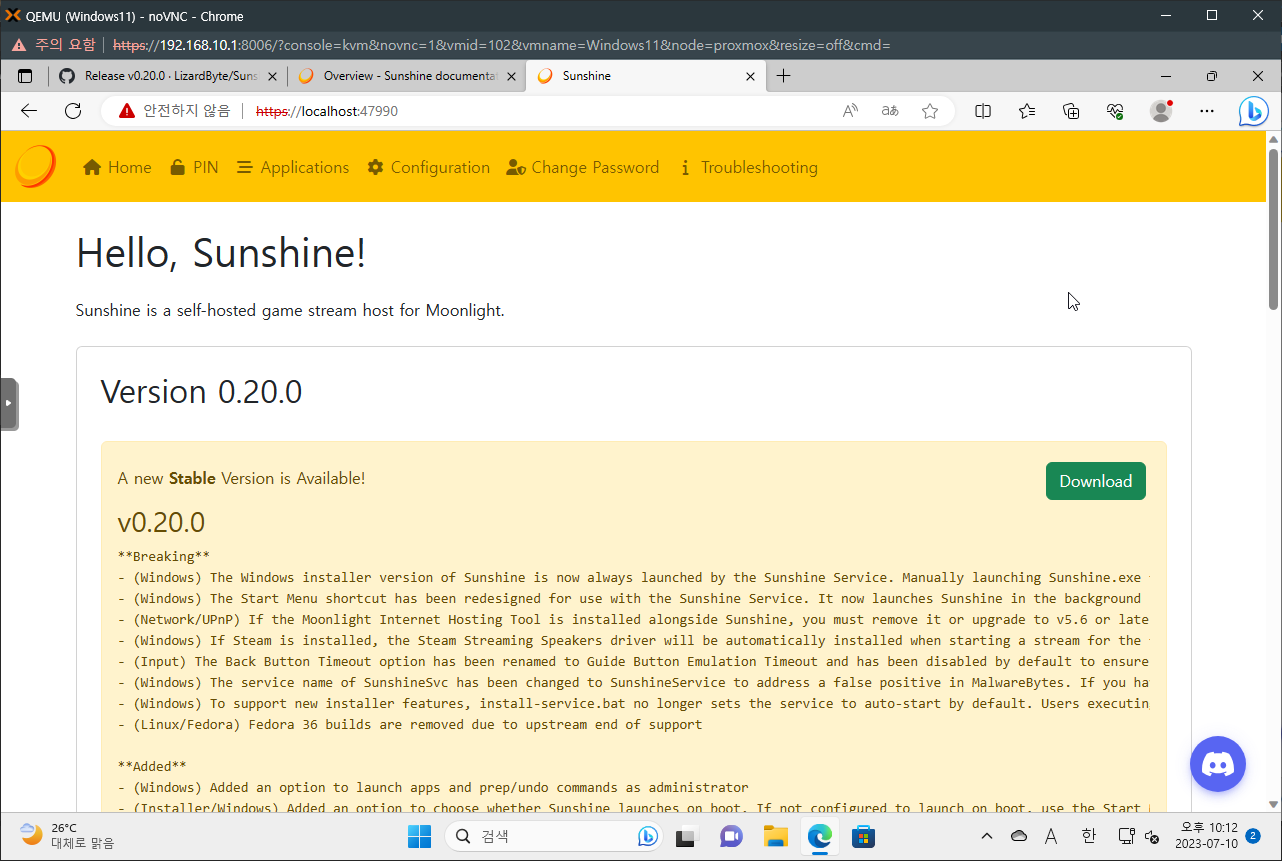The height and width of the screenshot is (861, 1282).
Task: Click the green Download button
Action: pos(1095,481)
